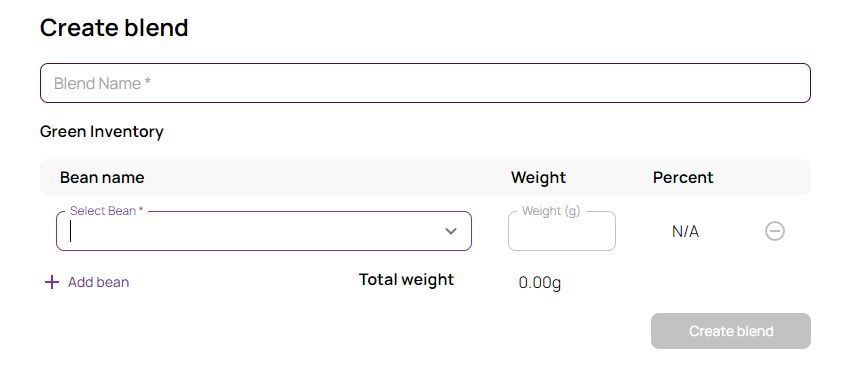Select the Bean name column header

coord(102,177)
